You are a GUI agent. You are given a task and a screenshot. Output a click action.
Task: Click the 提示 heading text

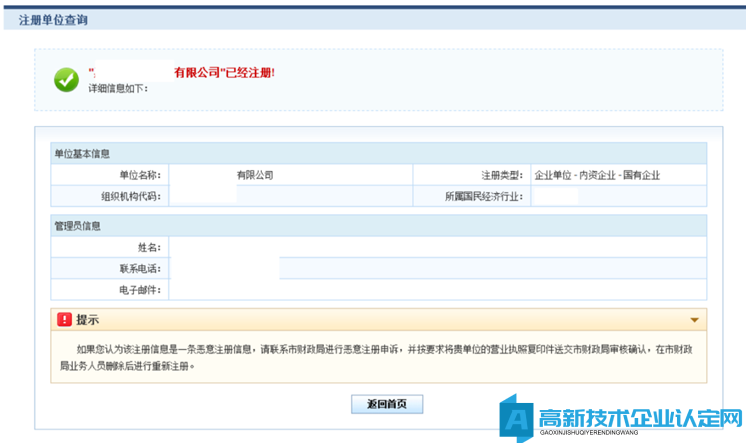coord(88,320)
